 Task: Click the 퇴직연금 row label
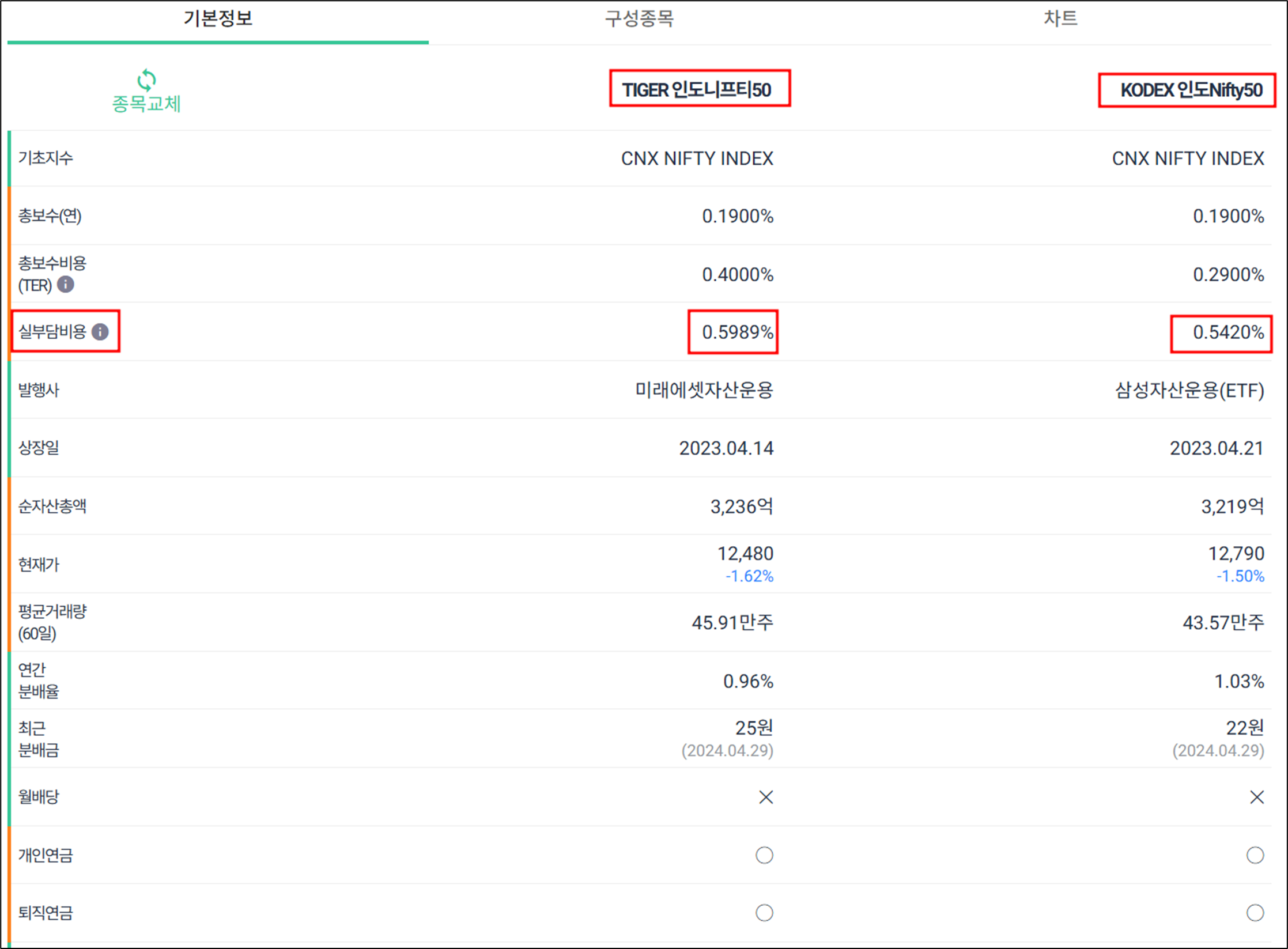(46, 913)
